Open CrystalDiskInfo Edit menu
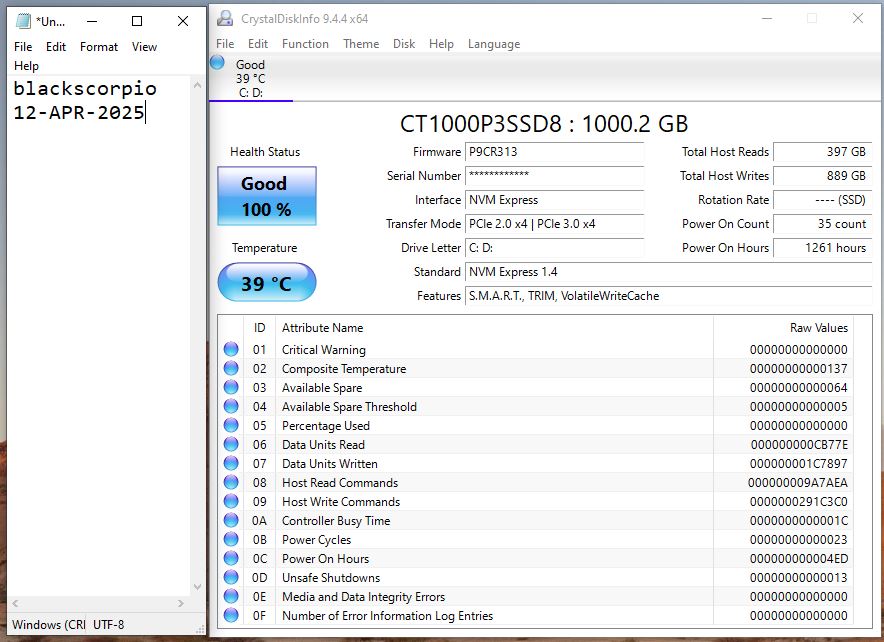The width and height of the screenshot is (884, 642). click(x=258, y=44)
